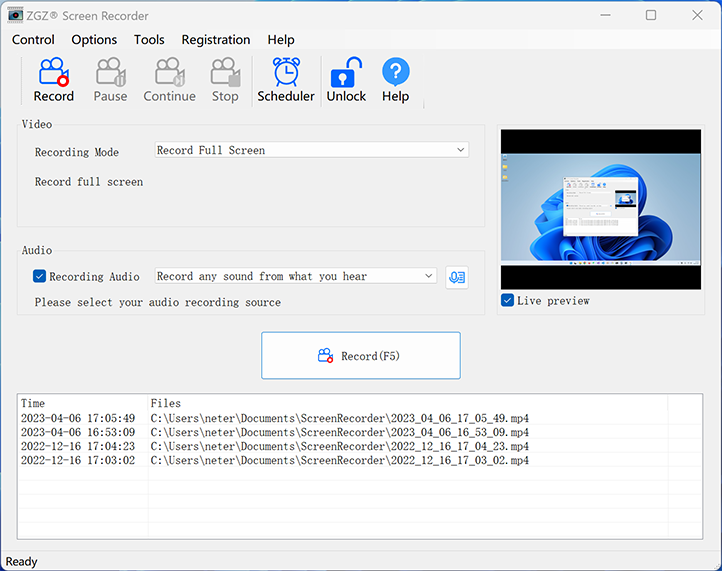The height and width of the screenshot is (571, 722).
Task: Maximize the Screen Recorder window
Action: [x=651, y=15]
